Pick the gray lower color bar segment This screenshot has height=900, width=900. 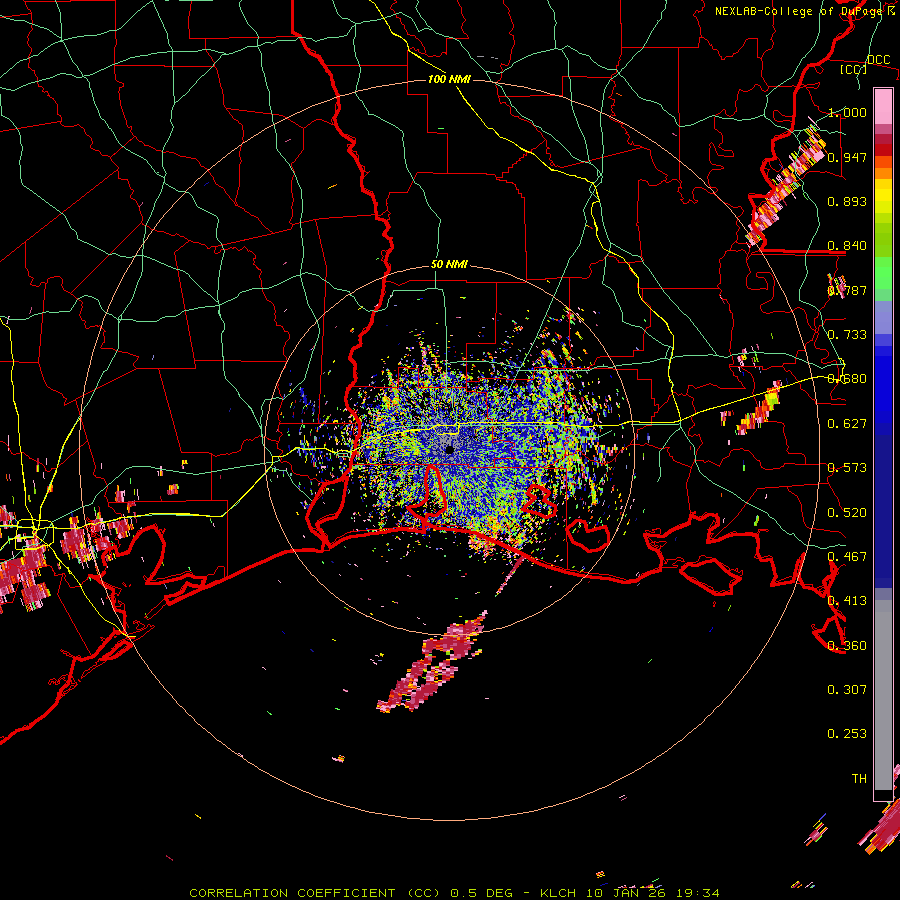pyautogui.click(x=883, y=695)
